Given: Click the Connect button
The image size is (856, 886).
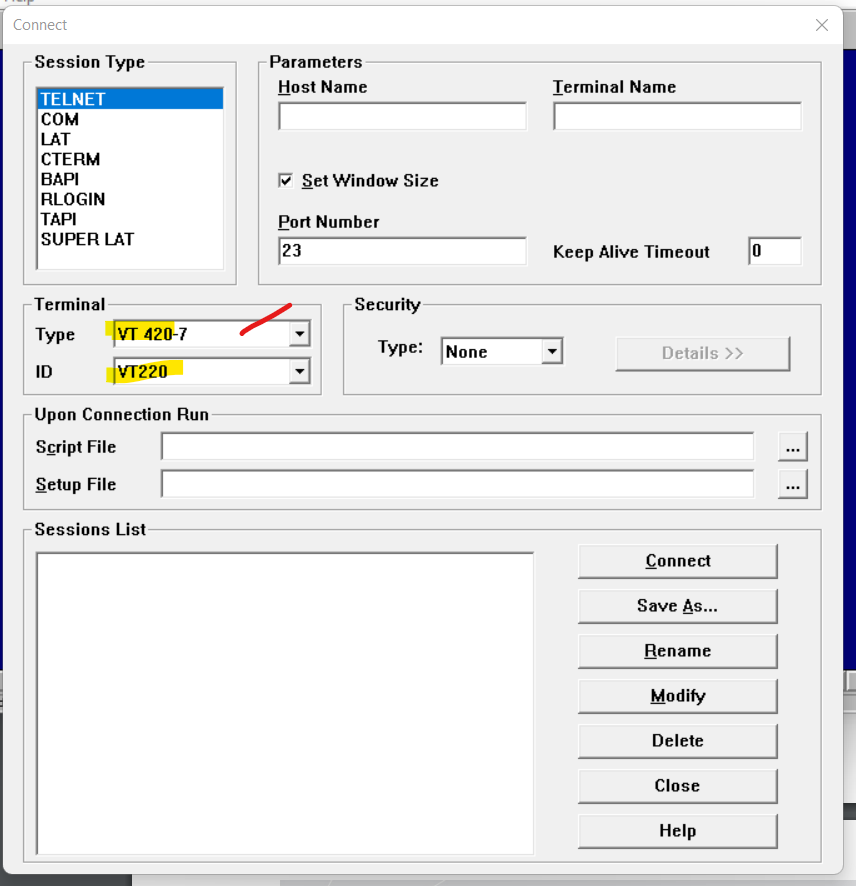Looking at the screenshot, I should pos(677,561).
